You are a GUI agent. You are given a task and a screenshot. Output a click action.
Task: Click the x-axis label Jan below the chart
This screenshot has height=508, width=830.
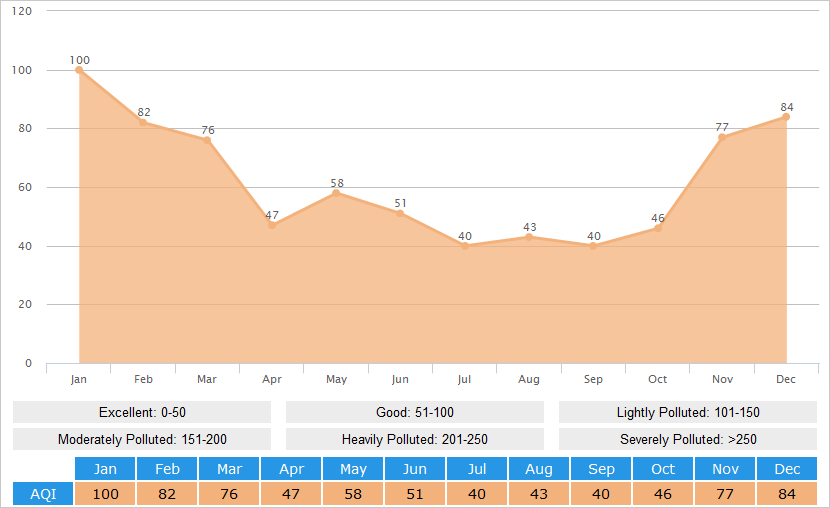click(x=78, y=379)
